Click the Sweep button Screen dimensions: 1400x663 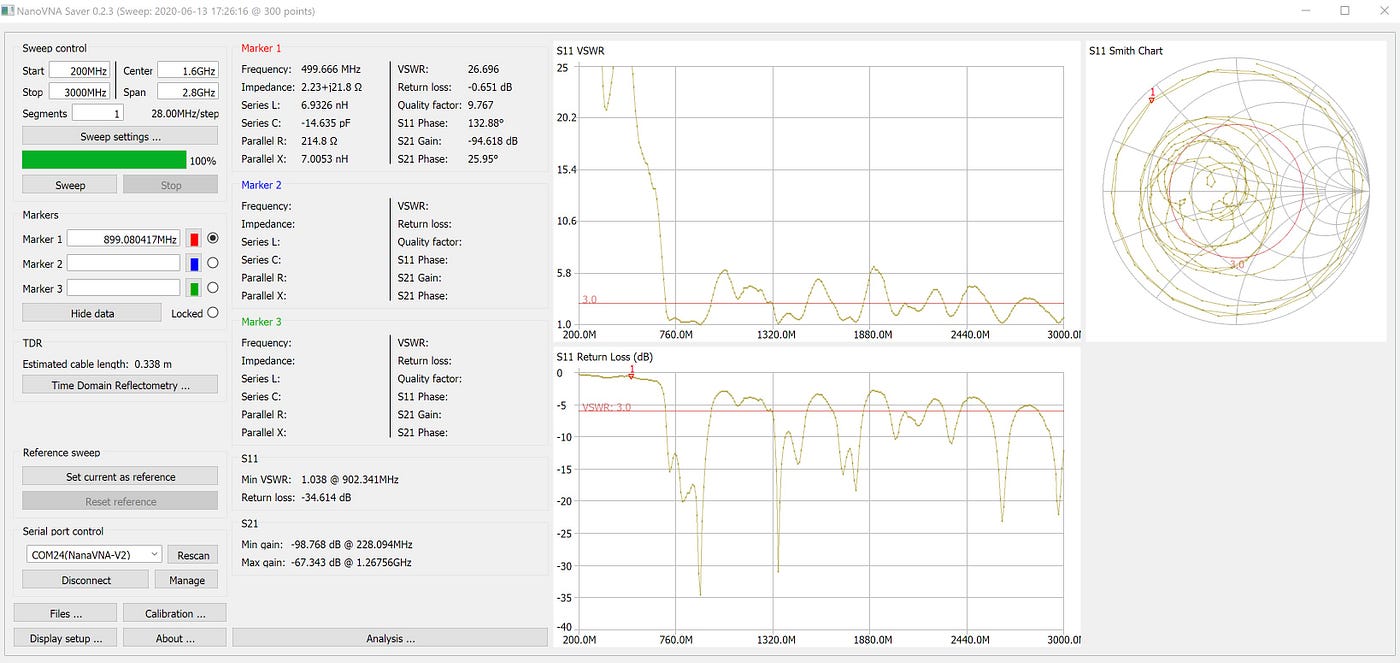pyautogui.click(x=70, y=185)
